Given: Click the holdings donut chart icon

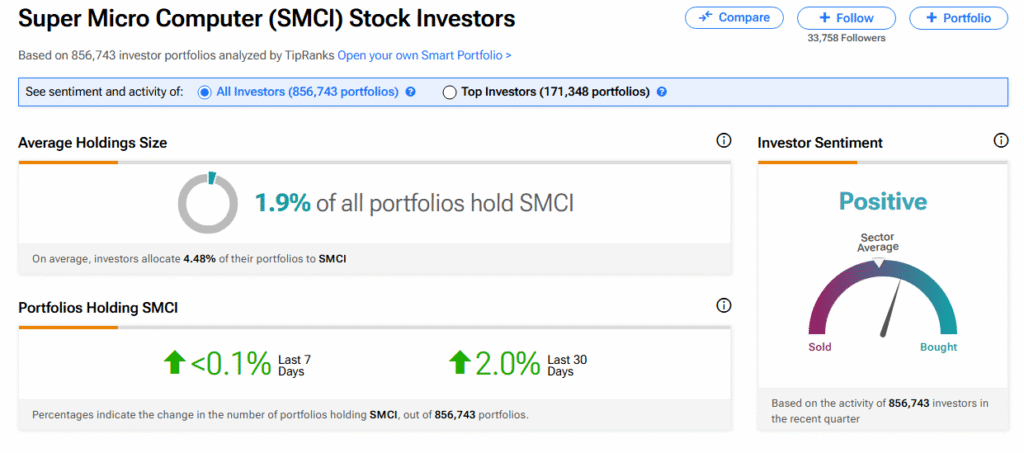Looking at the screenshot, I should 208,204.
